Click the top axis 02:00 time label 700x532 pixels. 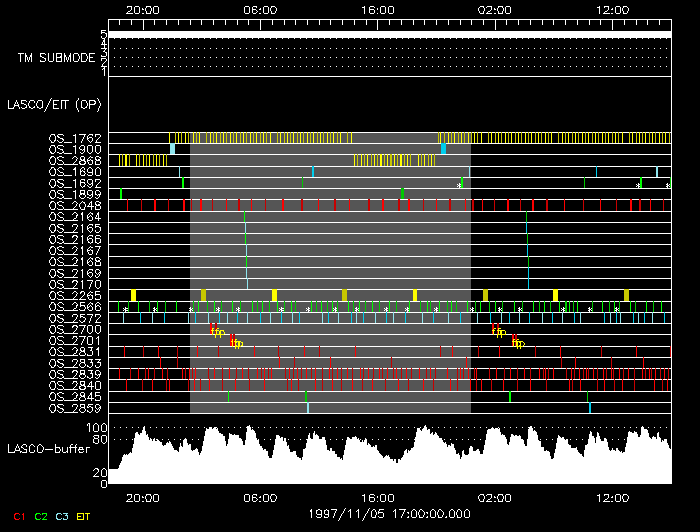click(495, 10)
